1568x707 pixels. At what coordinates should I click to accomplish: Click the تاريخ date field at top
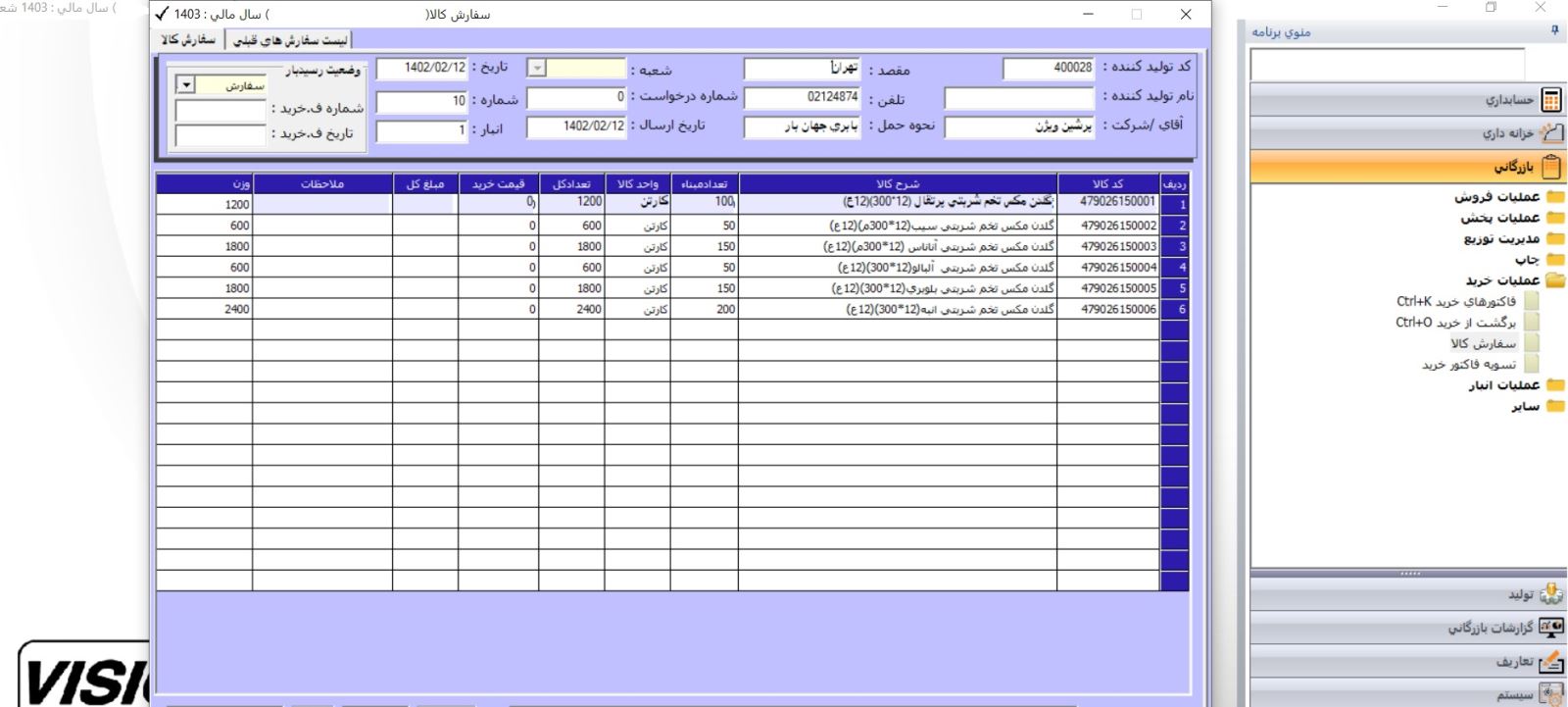tap(422, 68)
